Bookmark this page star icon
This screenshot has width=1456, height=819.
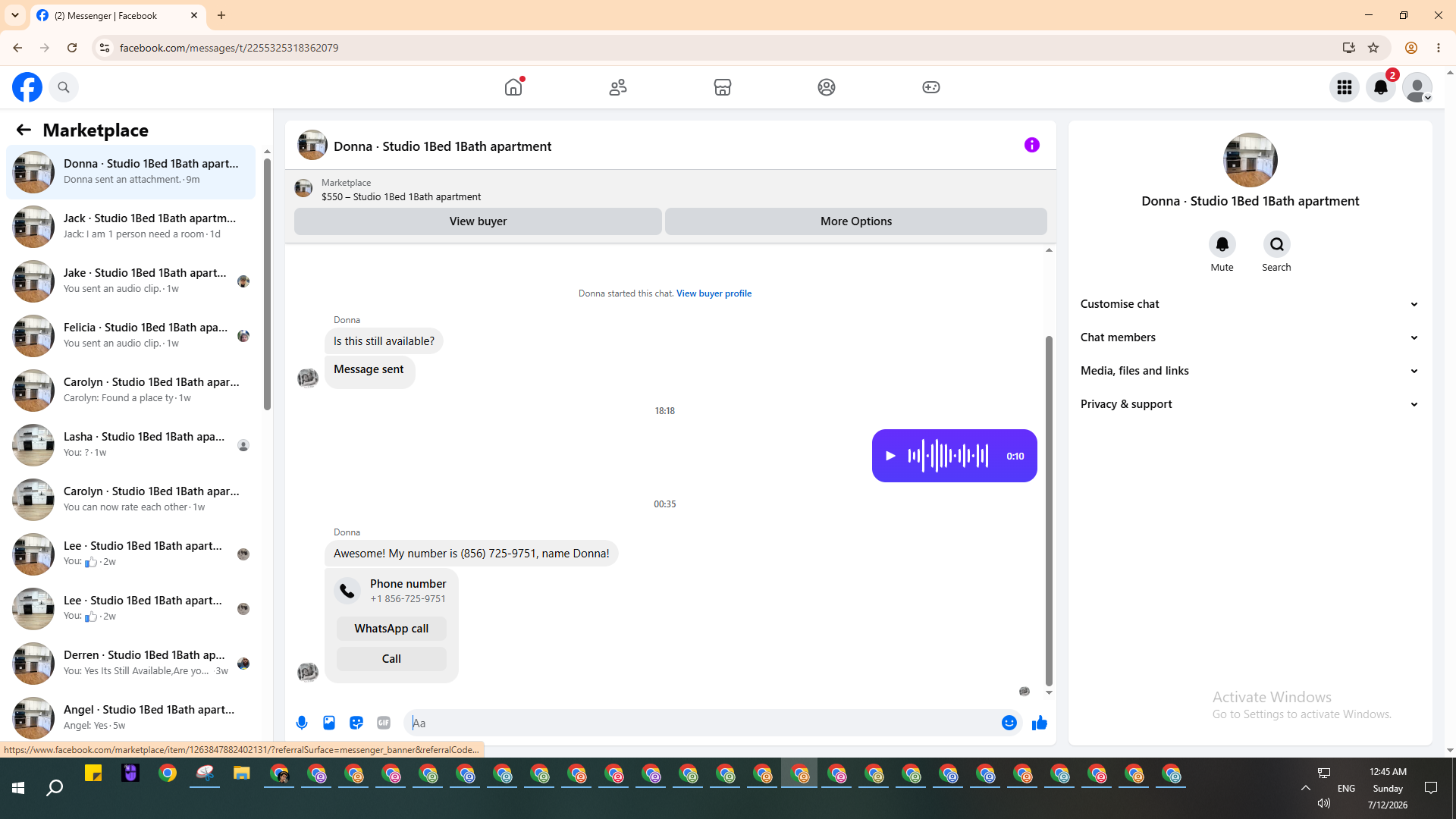click(x=1373, y=48)
